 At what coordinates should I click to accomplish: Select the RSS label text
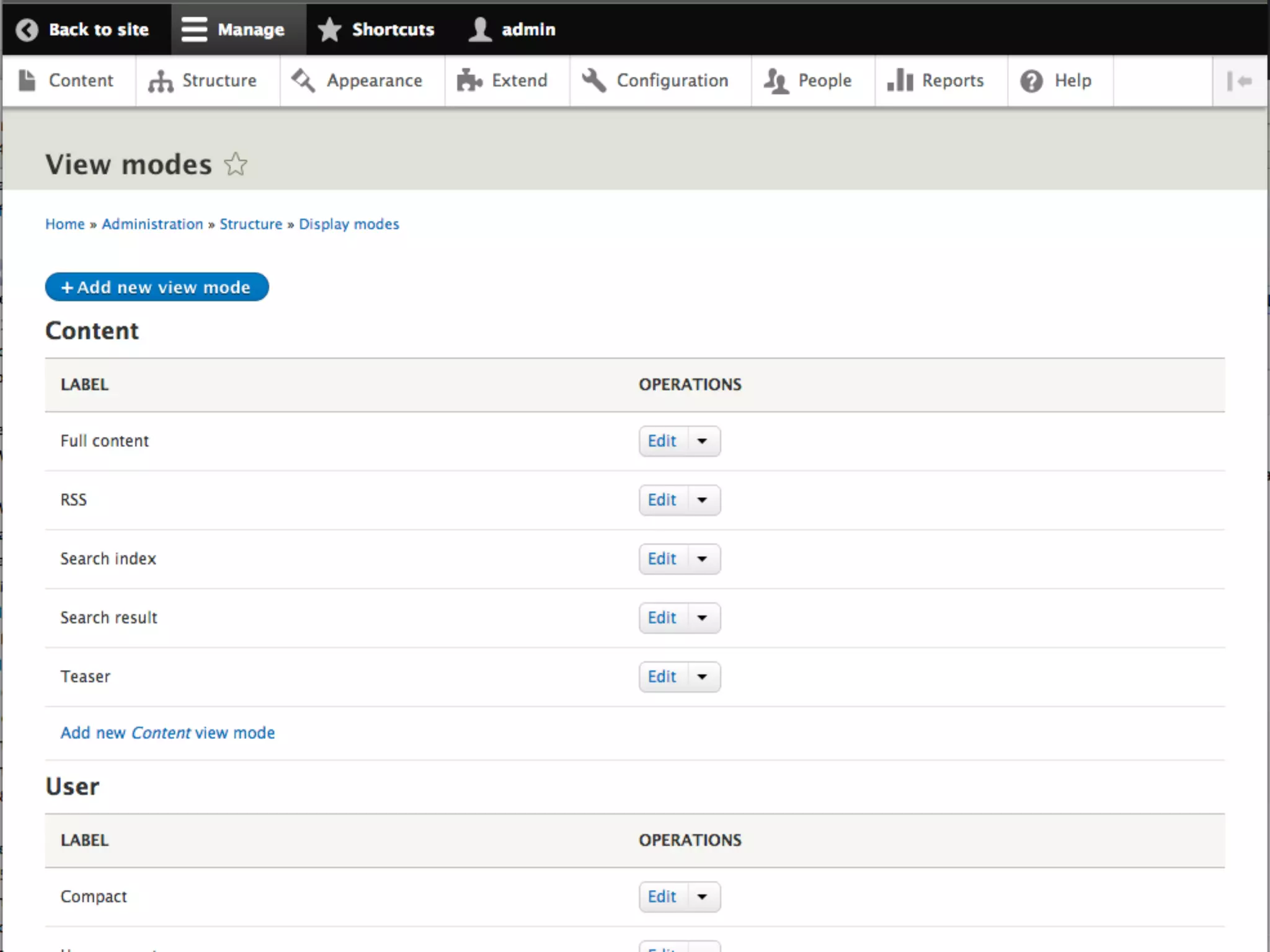[74, 500]
